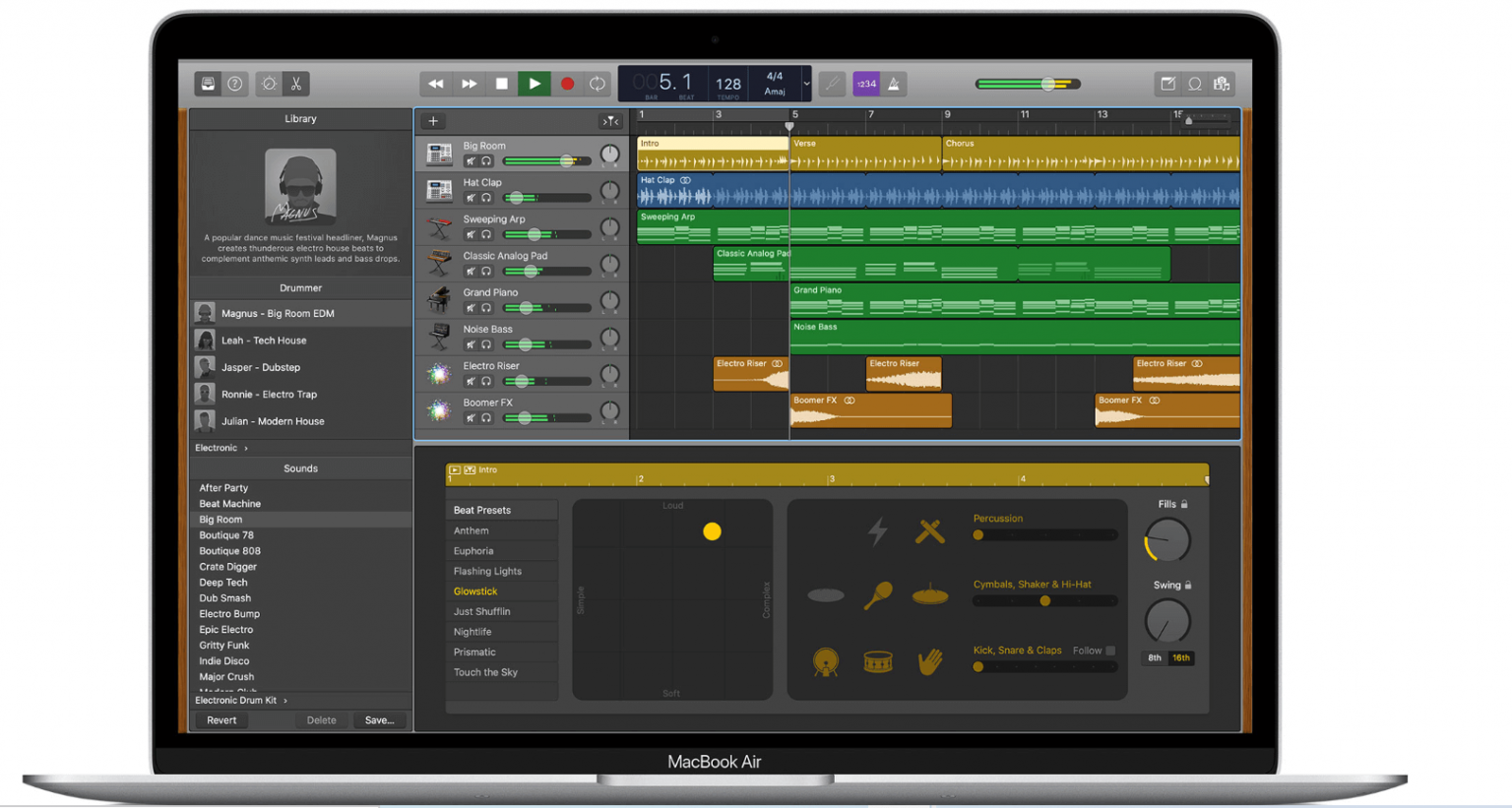The height and width of the screenshot is (808, 1512).
Task: Select the metronome icon in the toolbar
Action: (x=892, y=84)
